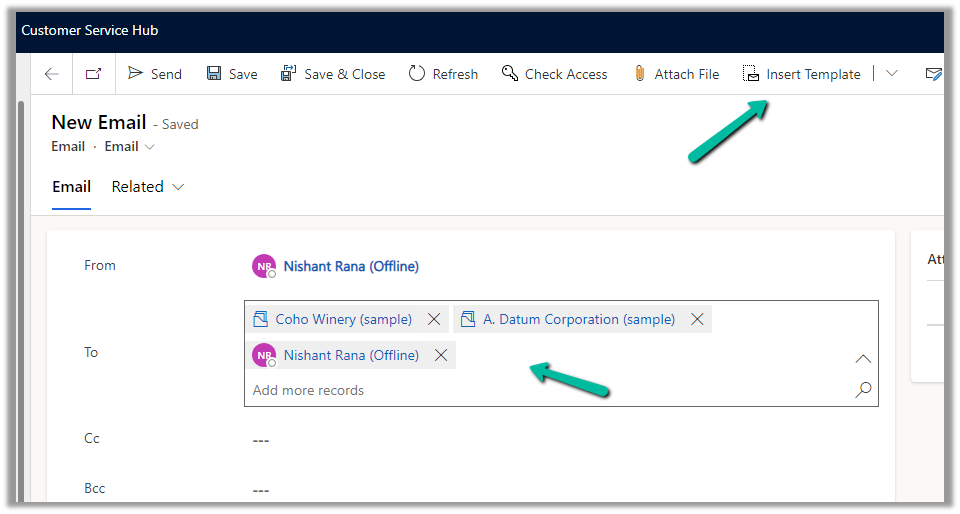The height and width of the screenshot is (514, 960).
Task: Click the Attach File paperclip icon
Action: pyautogui.click(x=640, y=74)
